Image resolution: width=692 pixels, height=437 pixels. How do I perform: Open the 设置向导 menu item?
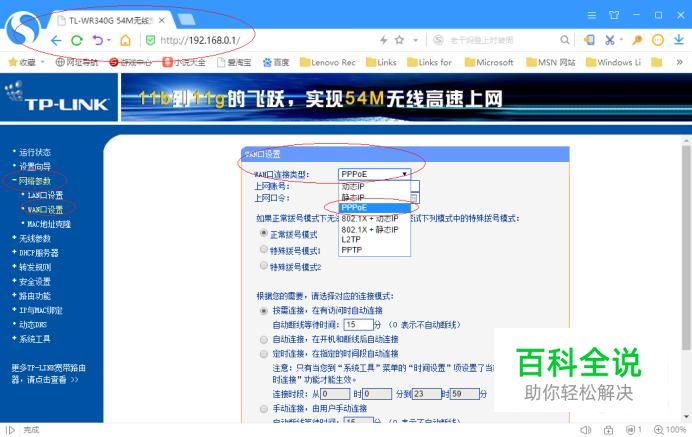(35, 166)
